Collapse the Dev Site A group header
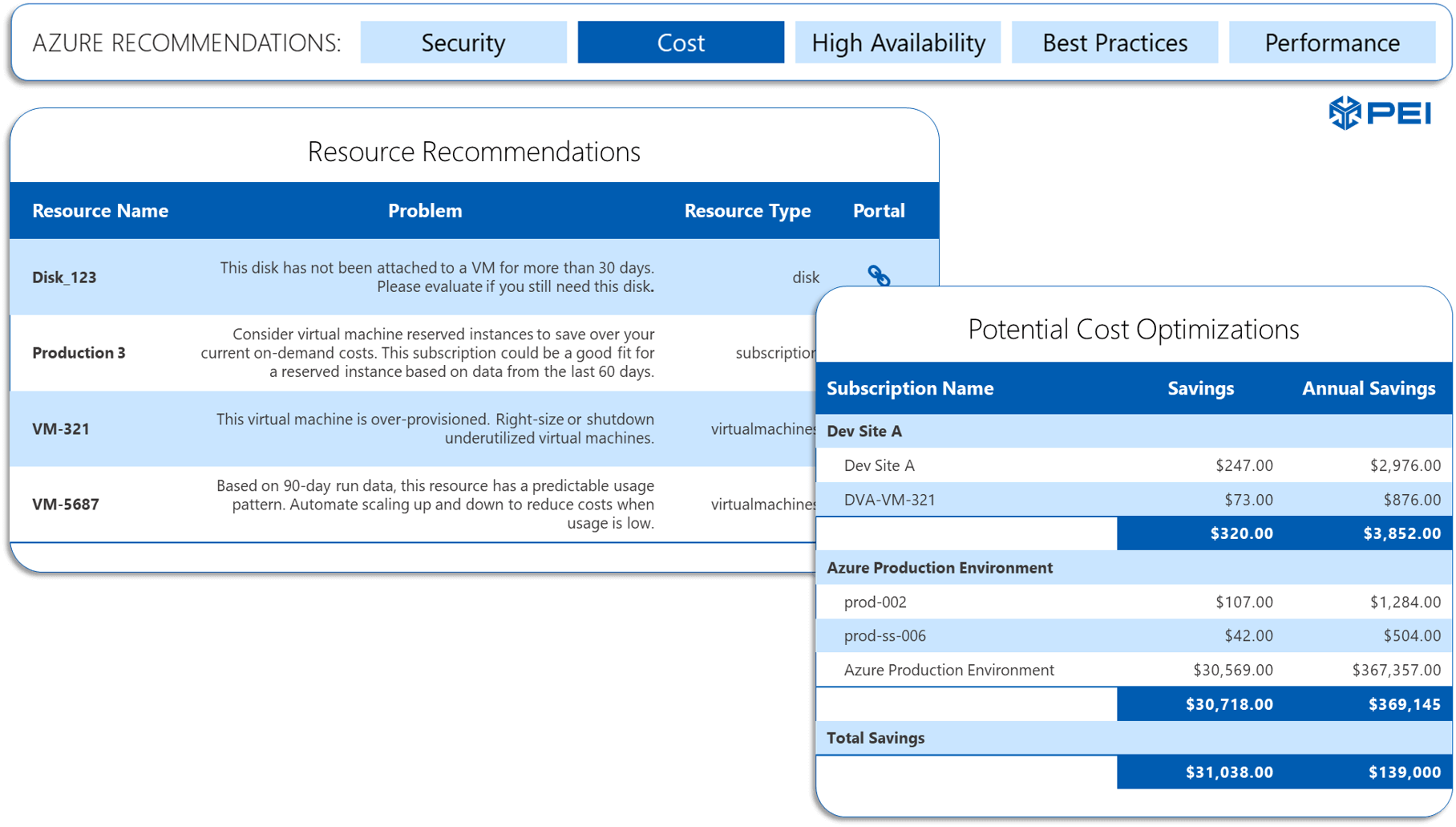Screen dimensions: 1456x827 1134,432
